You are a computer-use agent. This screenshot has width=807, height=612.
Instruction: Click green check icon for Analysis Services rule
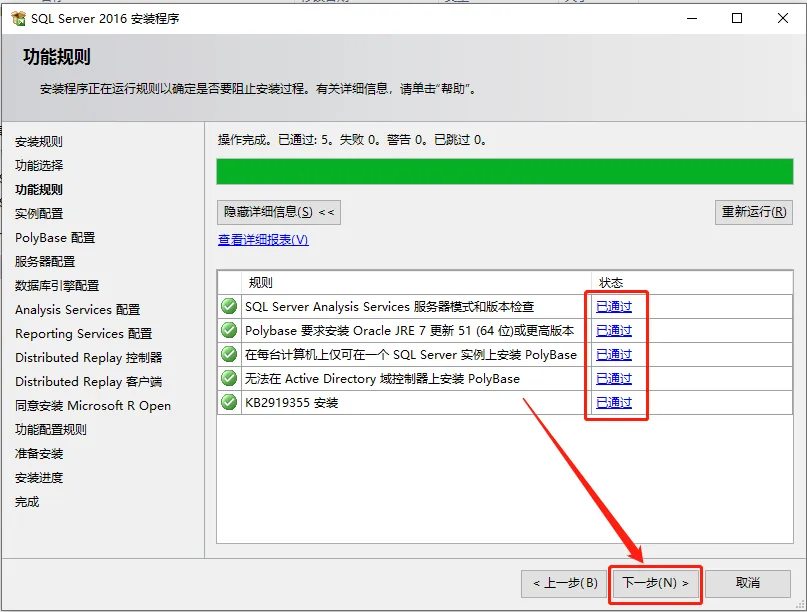(x=229, y=306)
